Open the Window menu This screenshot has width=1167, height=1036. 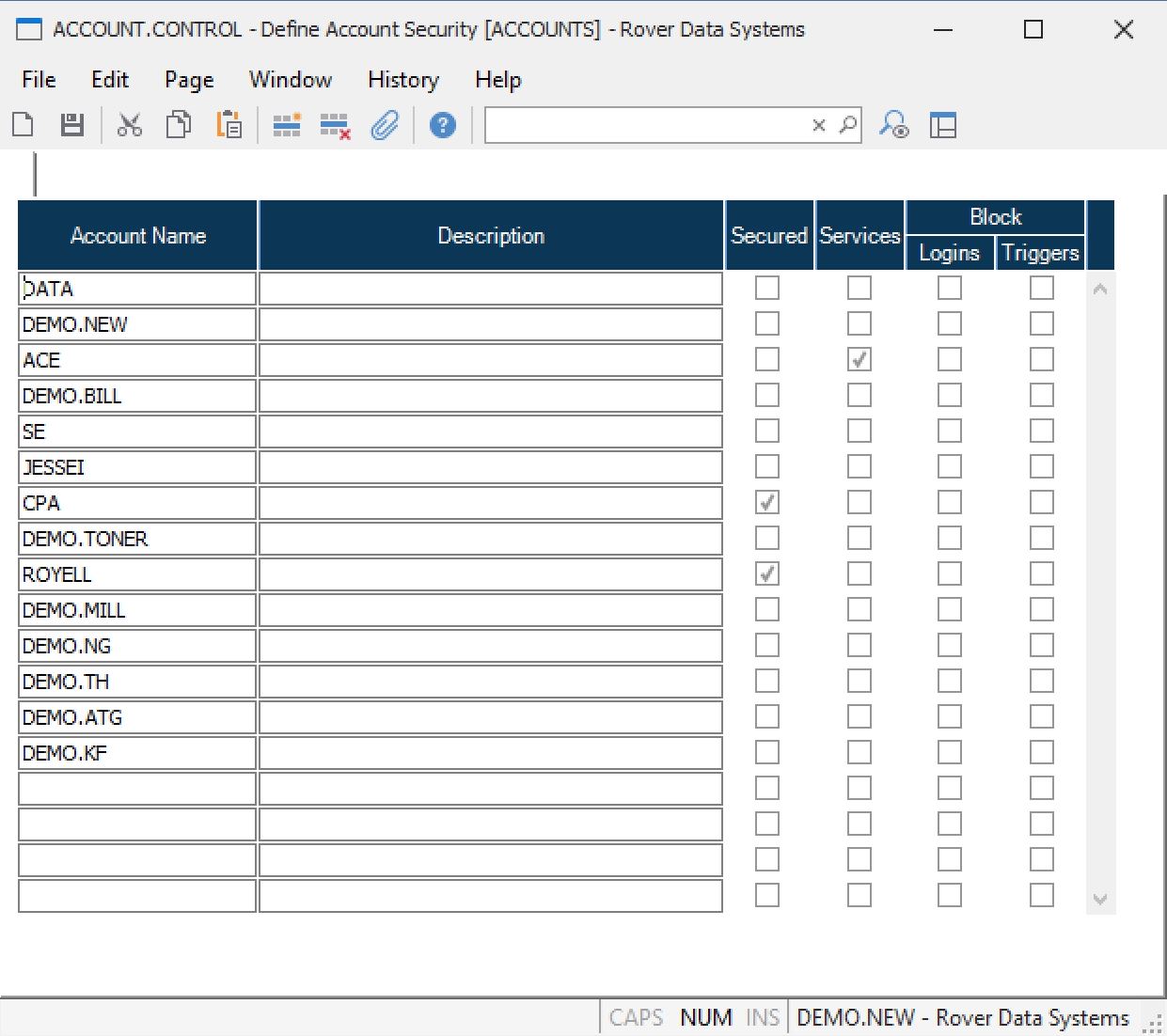coord(290,80)
